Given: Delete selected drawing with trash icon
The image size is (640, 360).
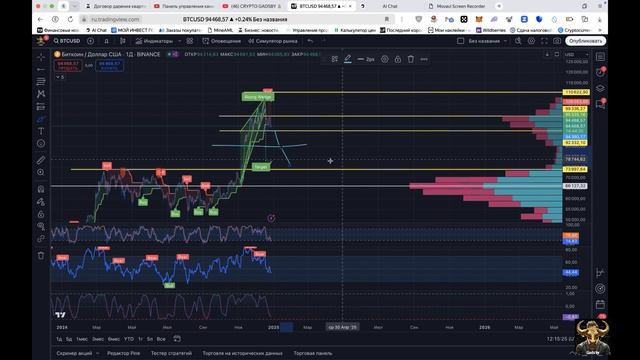Looking at the screenshot, I should click(411, 59).
